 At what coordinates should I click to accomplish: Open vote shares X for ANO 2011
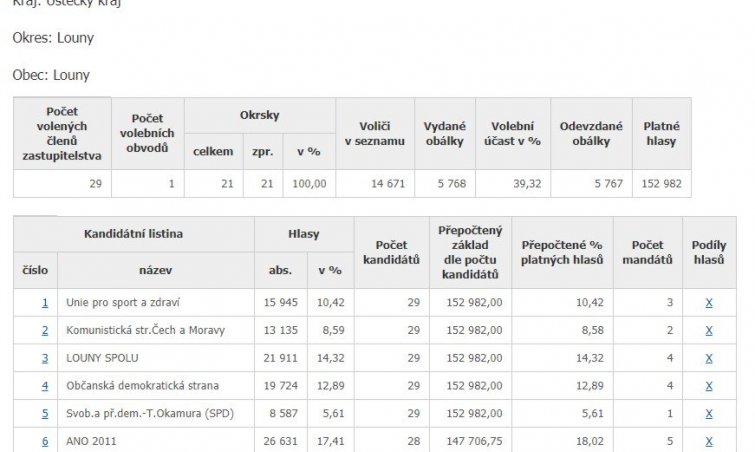(x=709, y=441)
